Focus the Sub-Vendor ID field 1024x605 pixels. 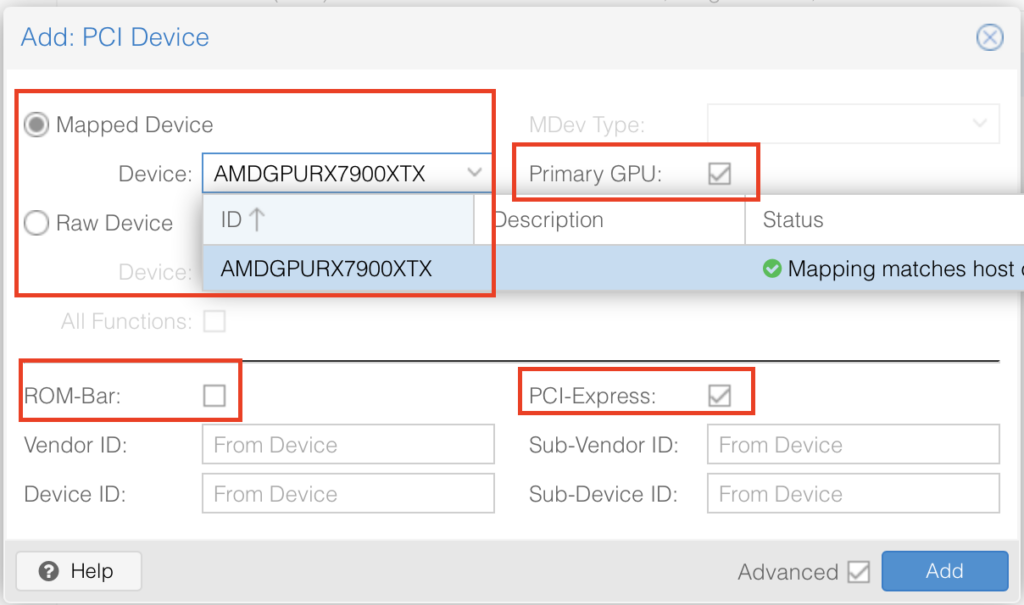click(852, 445)
